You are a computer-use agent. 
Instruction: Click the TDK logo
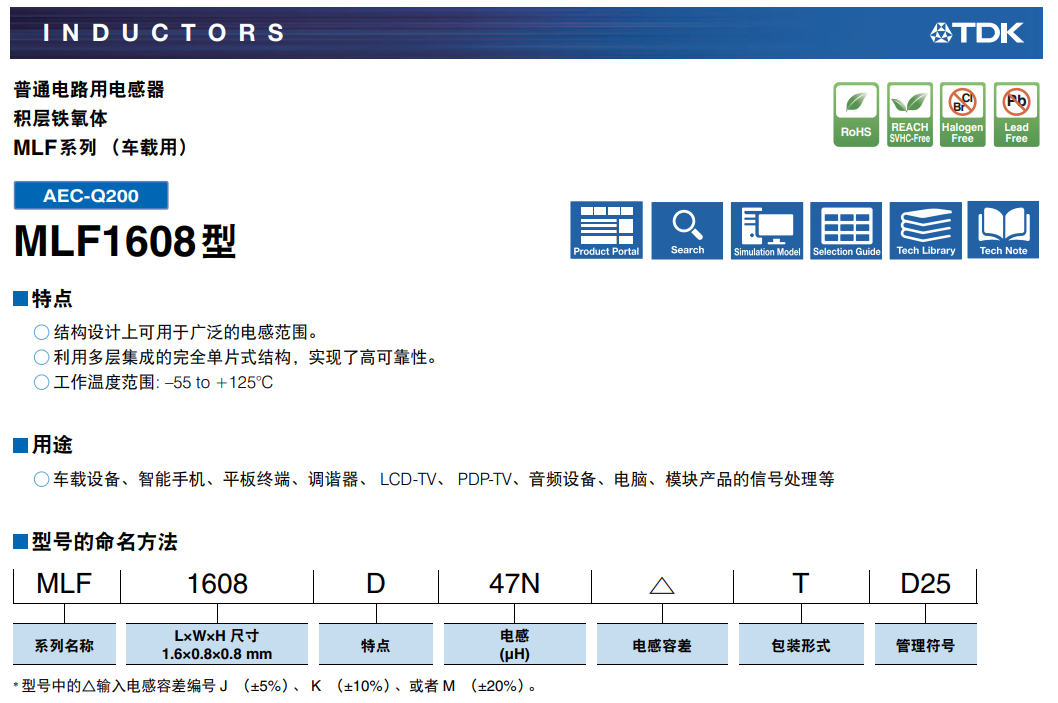pos(977,32)
